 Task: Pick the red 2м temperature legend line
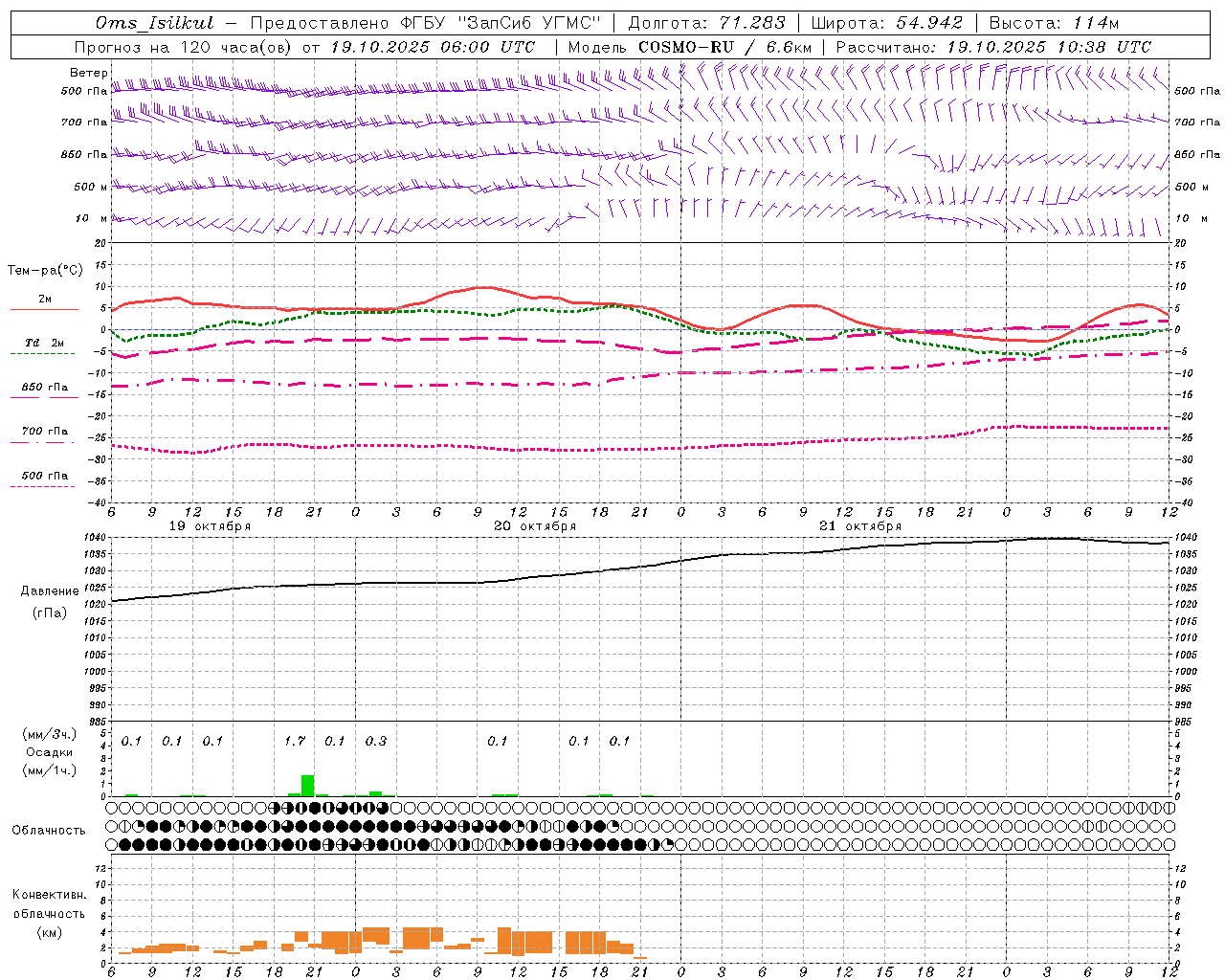[44, 308]
